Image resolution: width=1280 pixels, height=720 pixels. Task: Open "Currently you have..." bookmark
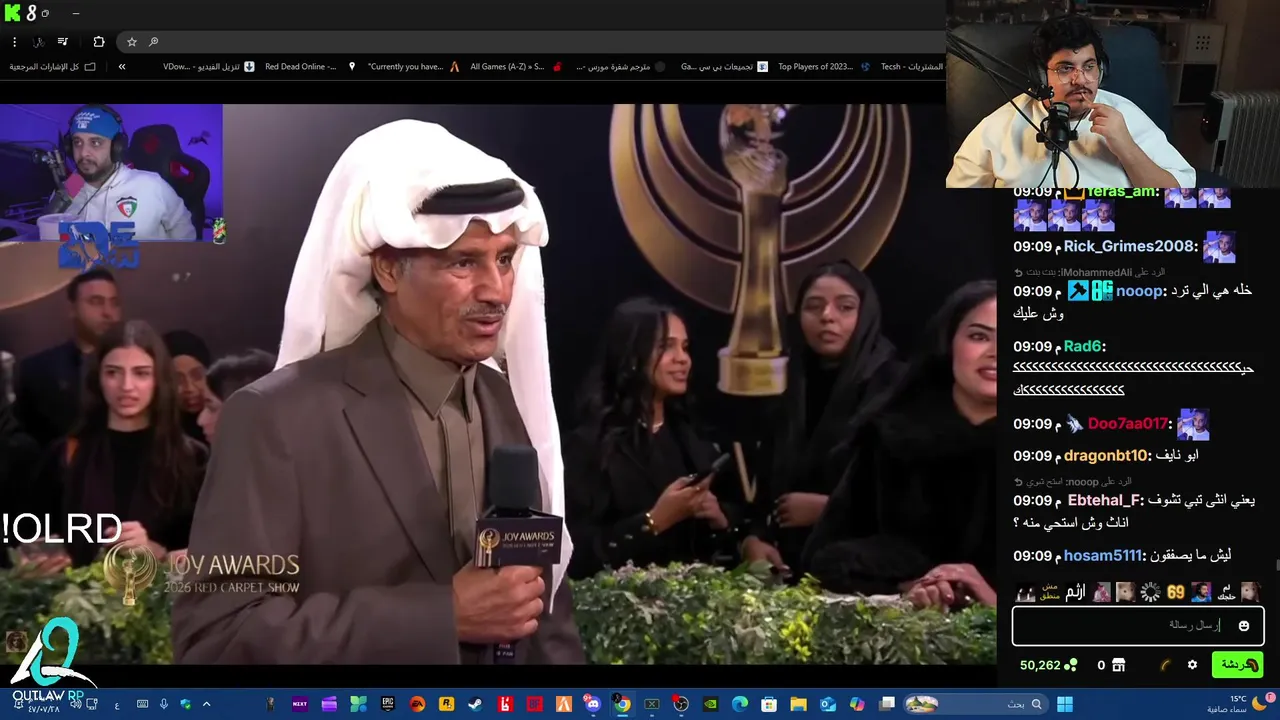(x=413, y=67)
